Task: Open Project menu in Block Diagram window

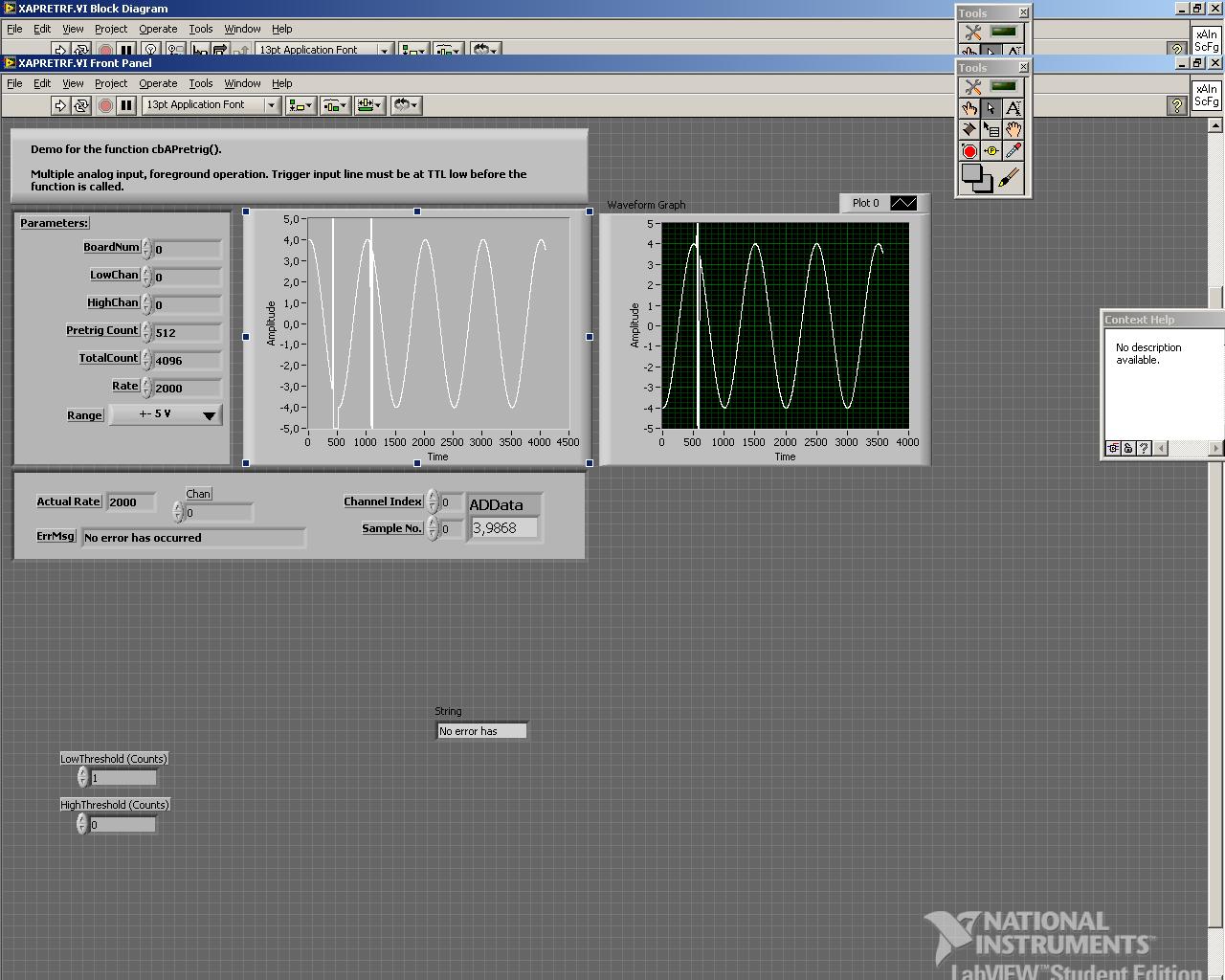Action: (111, 29)
